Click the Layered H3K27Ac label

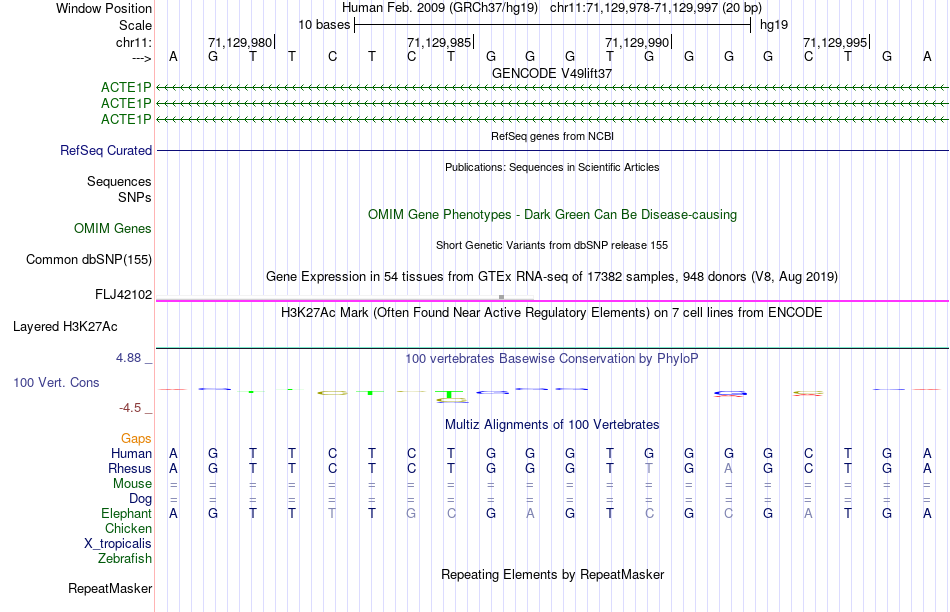click(65, 327)
